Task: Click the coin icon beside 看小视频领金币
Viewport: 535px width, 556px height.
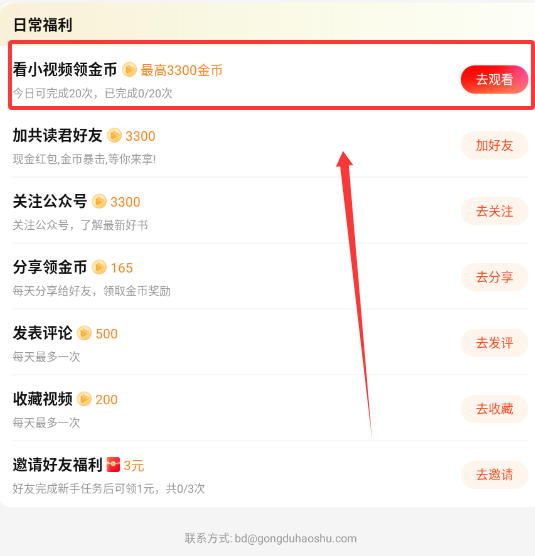Action: click(129, 70)
